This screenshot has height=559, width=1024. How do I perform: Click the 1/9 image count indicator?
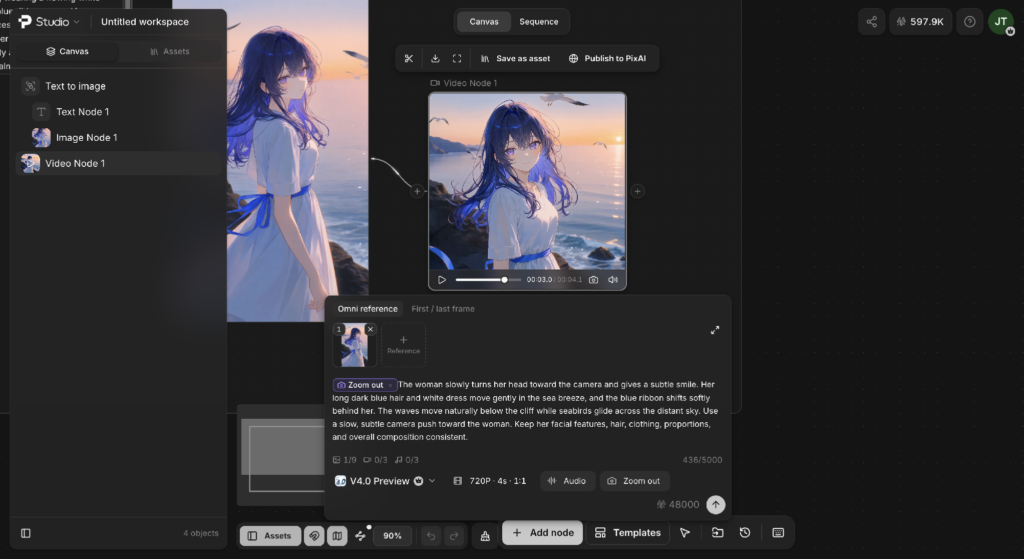coord(344,460)
